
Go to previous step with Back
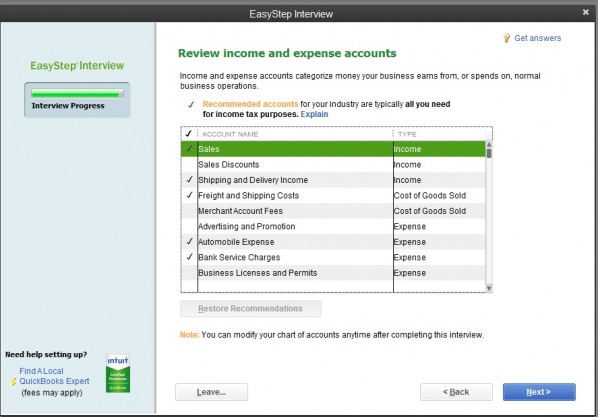click(456, 392)
